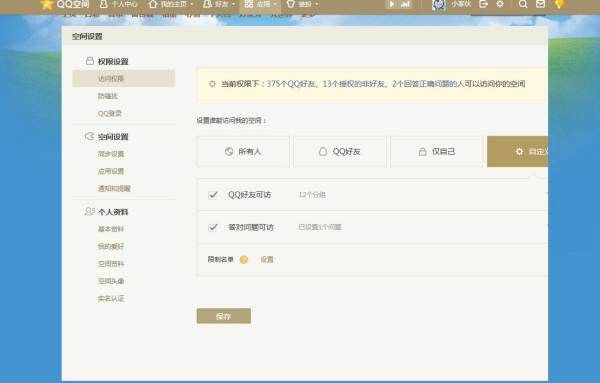Image resolution: width=600 pixels, height=383 pixels.
Task: Select QQ登录 in the sidebar
Action: tap(110, 113)
